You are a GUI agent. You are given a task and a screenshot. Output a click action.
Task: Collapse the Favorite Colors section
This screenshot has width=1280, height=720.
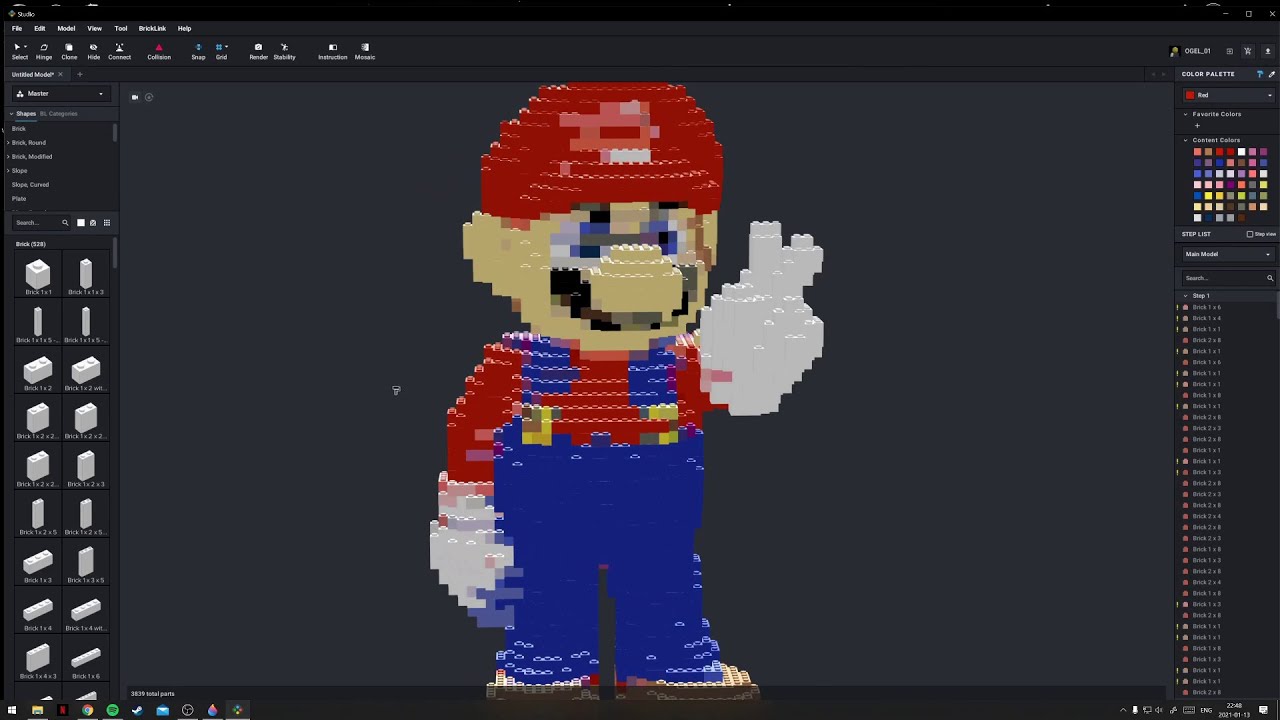click(1186, 114)
